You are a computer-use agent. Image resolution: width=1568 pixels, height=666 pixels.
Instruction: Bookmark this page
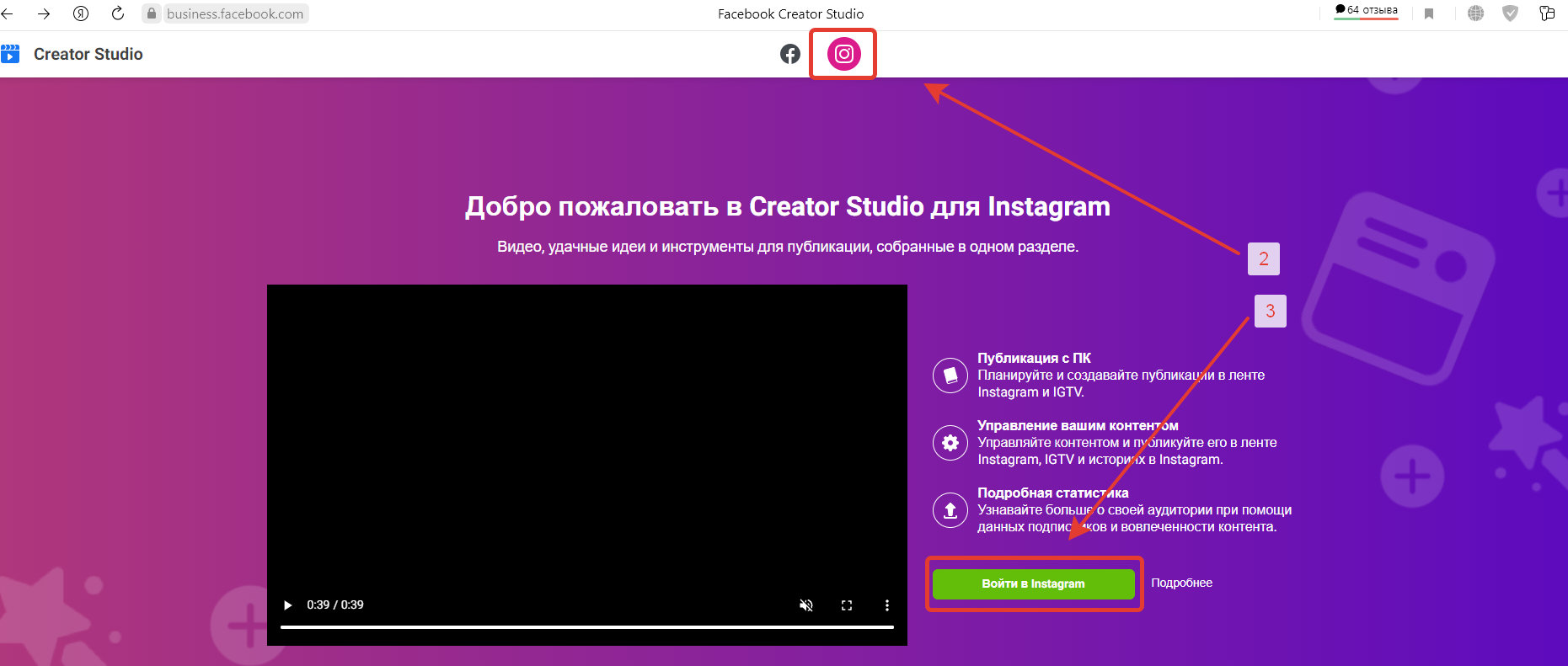tap(1429, 13)
